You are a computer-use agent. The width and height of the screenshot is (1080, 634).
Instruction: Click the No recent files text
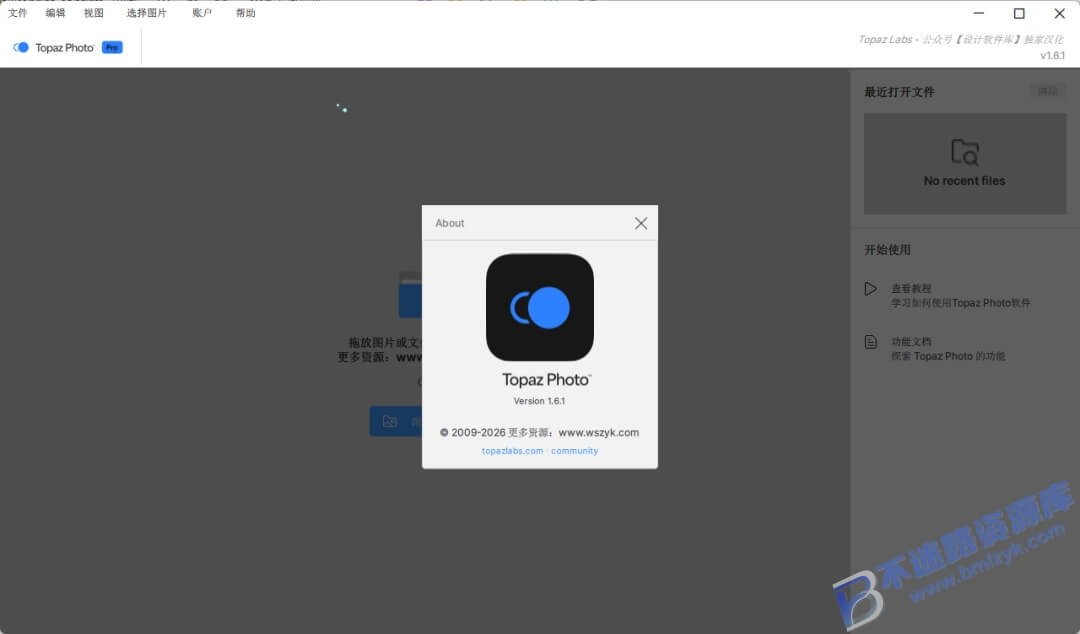click(964, 181)
